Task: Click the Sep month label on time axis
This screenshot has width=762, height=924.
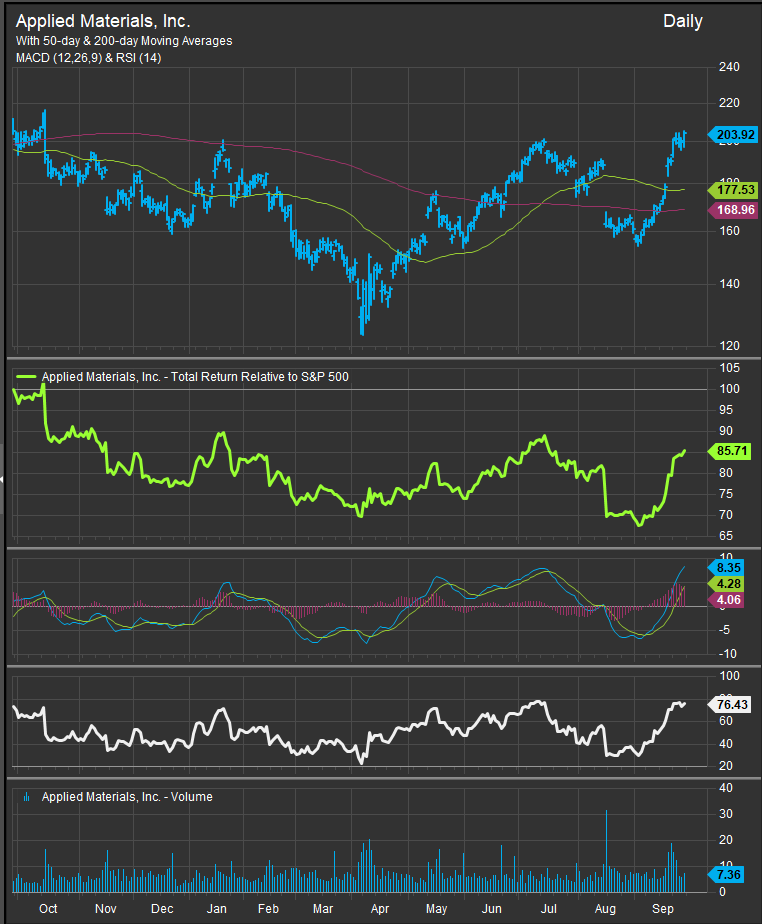Action: 662,910
